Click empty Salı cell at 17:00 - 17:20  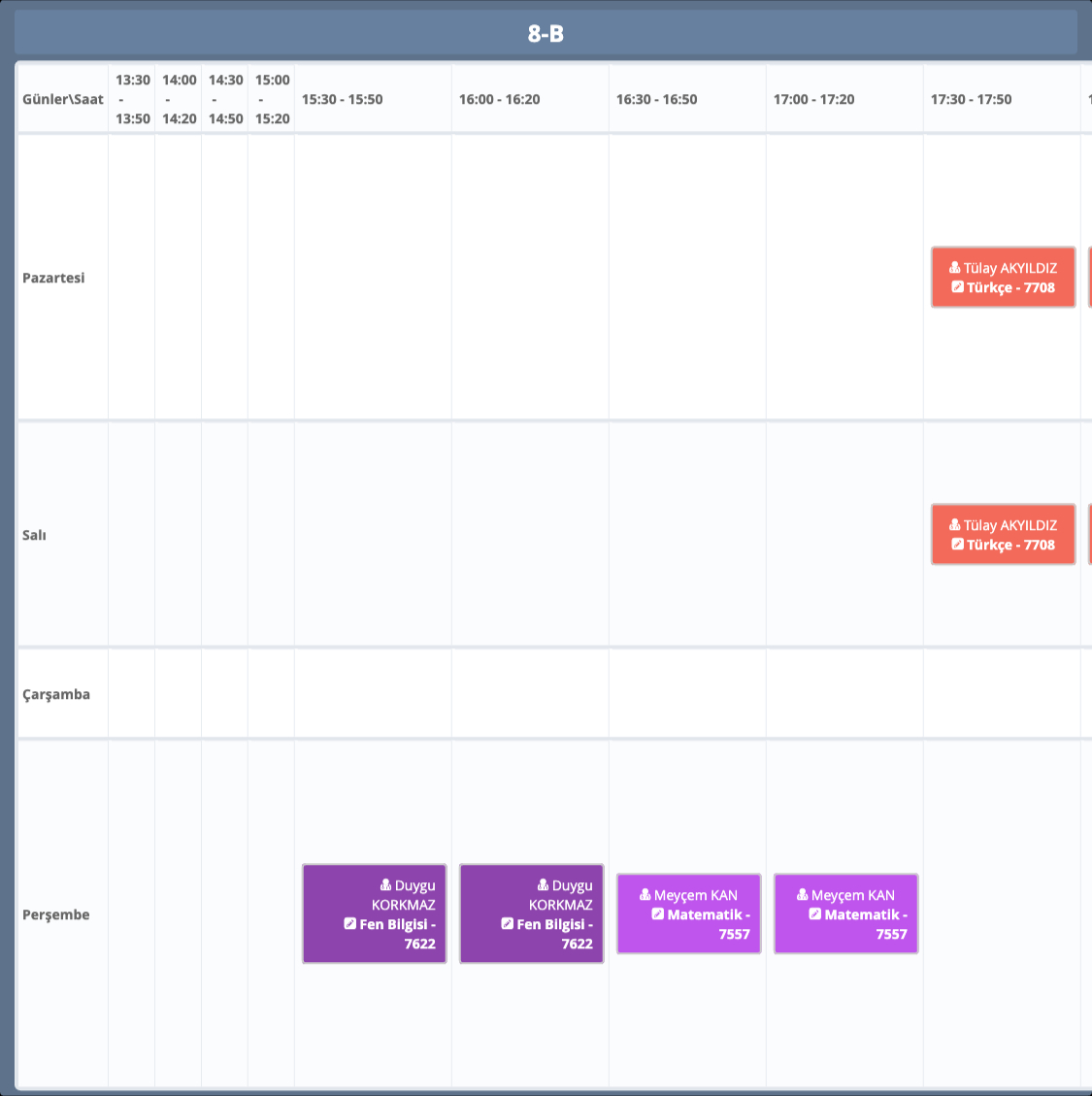pyautogui.click(x=844, y=535)
